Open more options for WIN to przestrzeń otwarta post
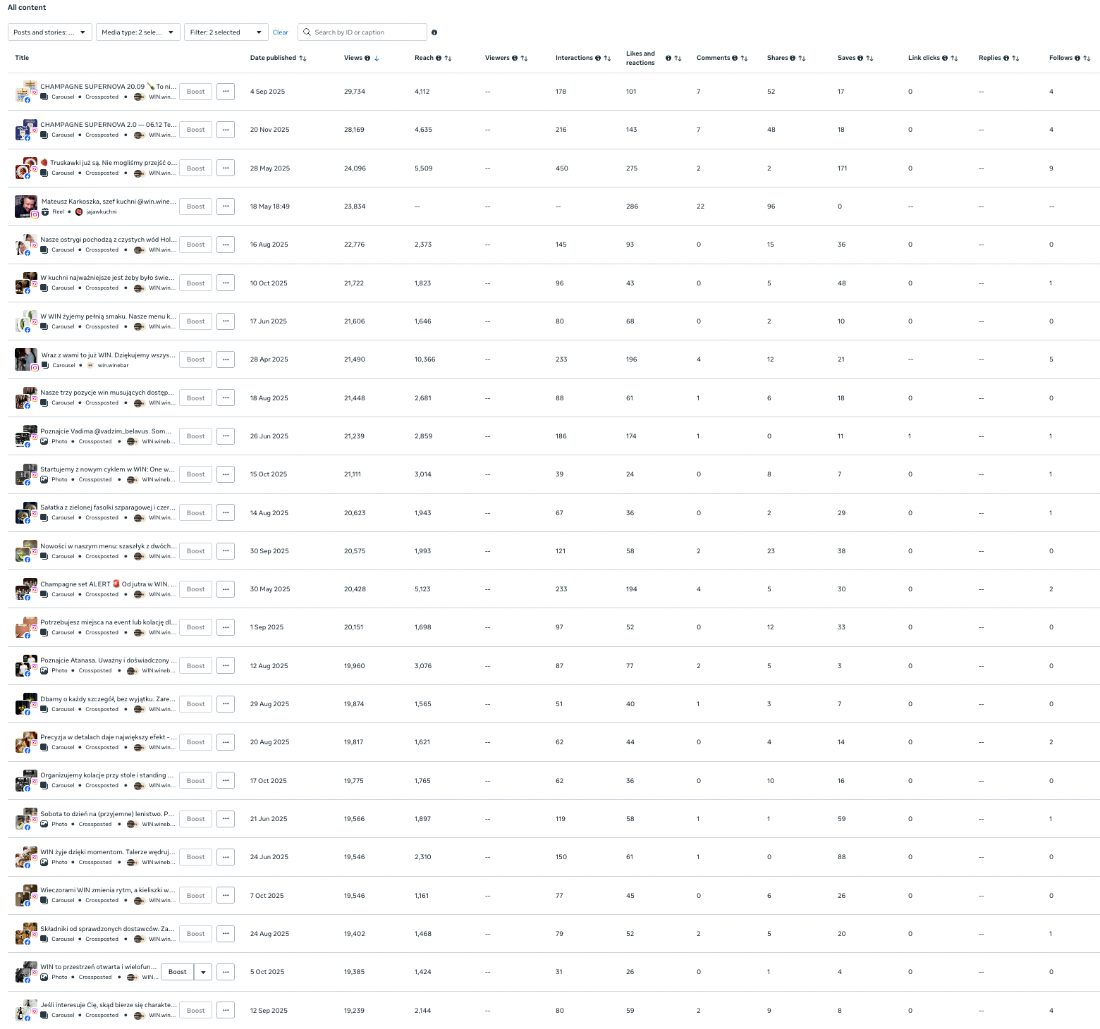 (225, 972)
